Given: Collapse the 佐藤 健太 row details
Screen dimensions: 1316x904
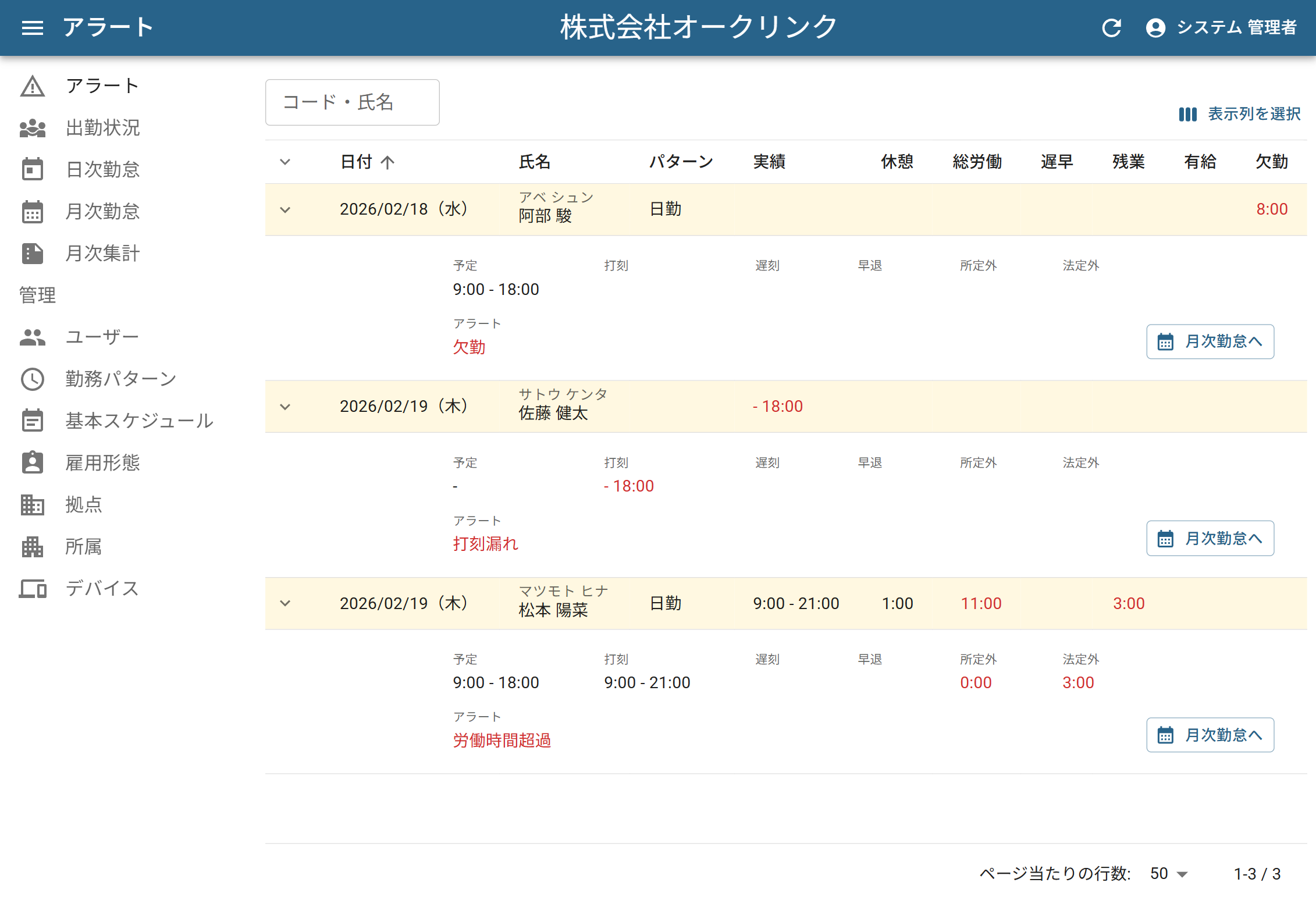Looking at the screenshot, I should tap(285, 407).
